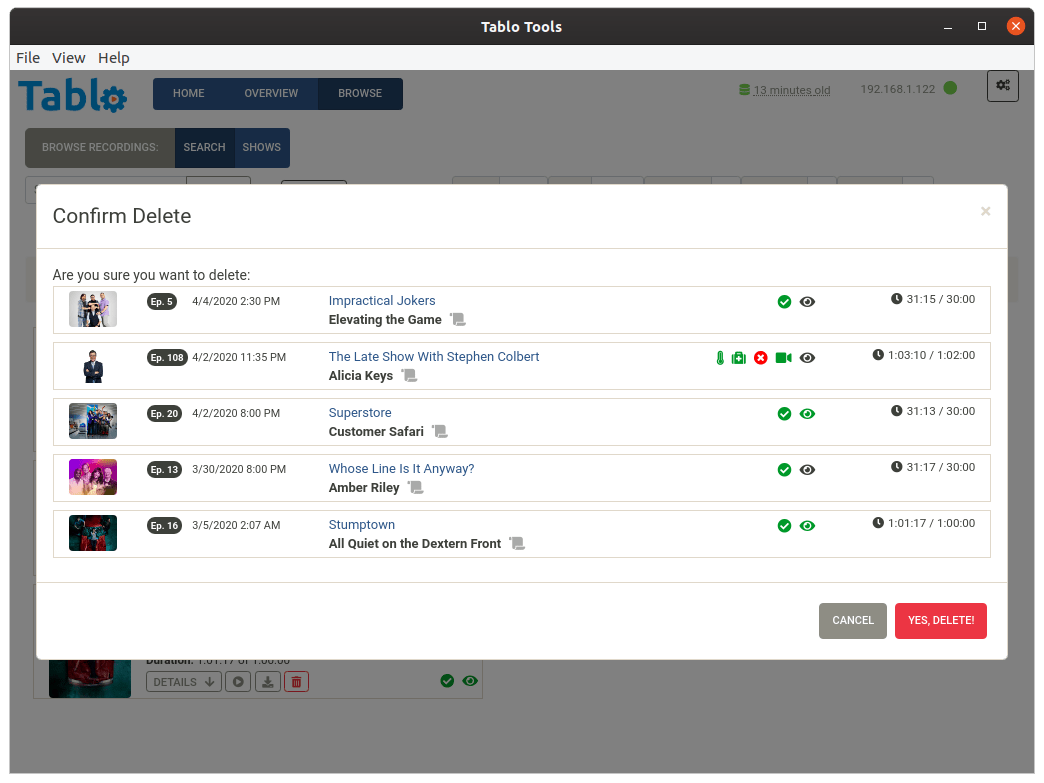Click the video camera icon on Late Show row

tap(784, 357)
